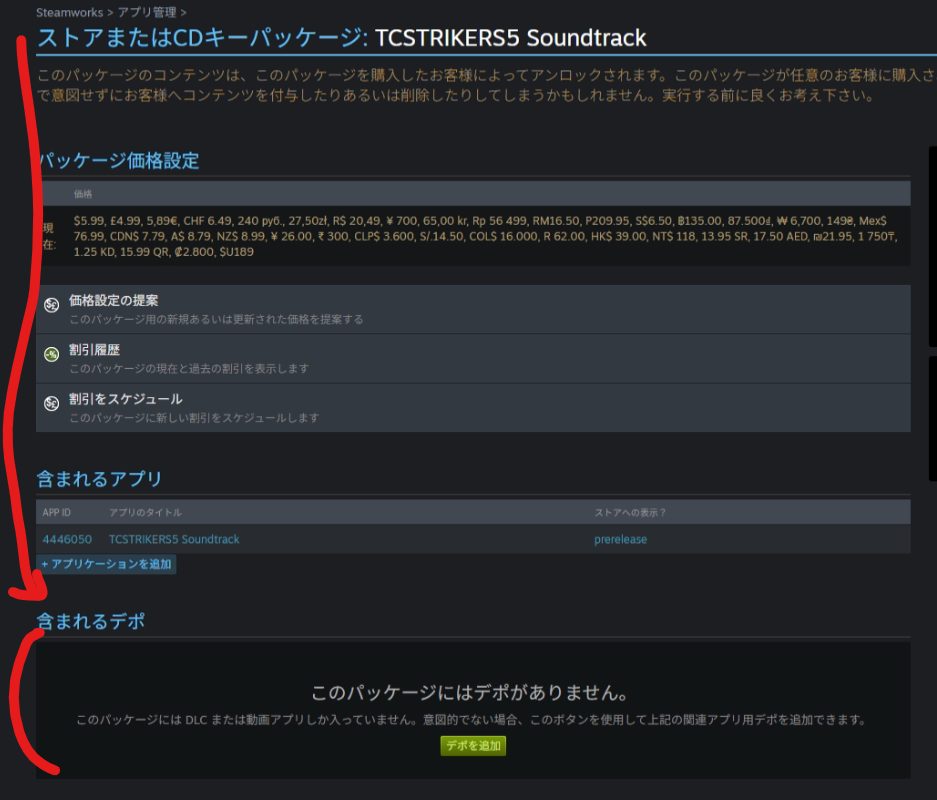Click TCSTRIKERS5 Soundtrack in the app table
Viewport: 937px width, 800px height.
[x=174, y=539]
